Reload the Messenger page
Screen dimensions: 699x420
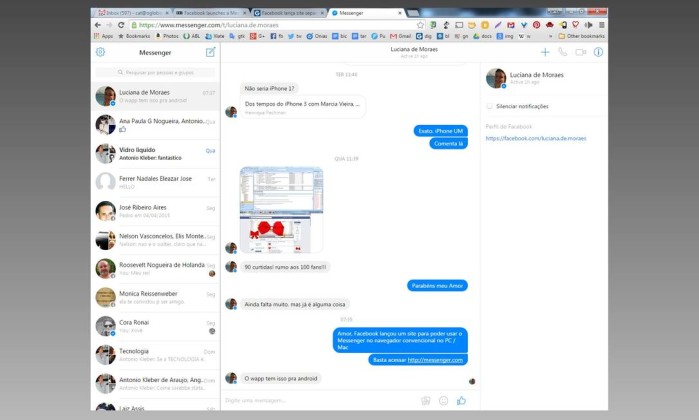click(x=121, y=25)
